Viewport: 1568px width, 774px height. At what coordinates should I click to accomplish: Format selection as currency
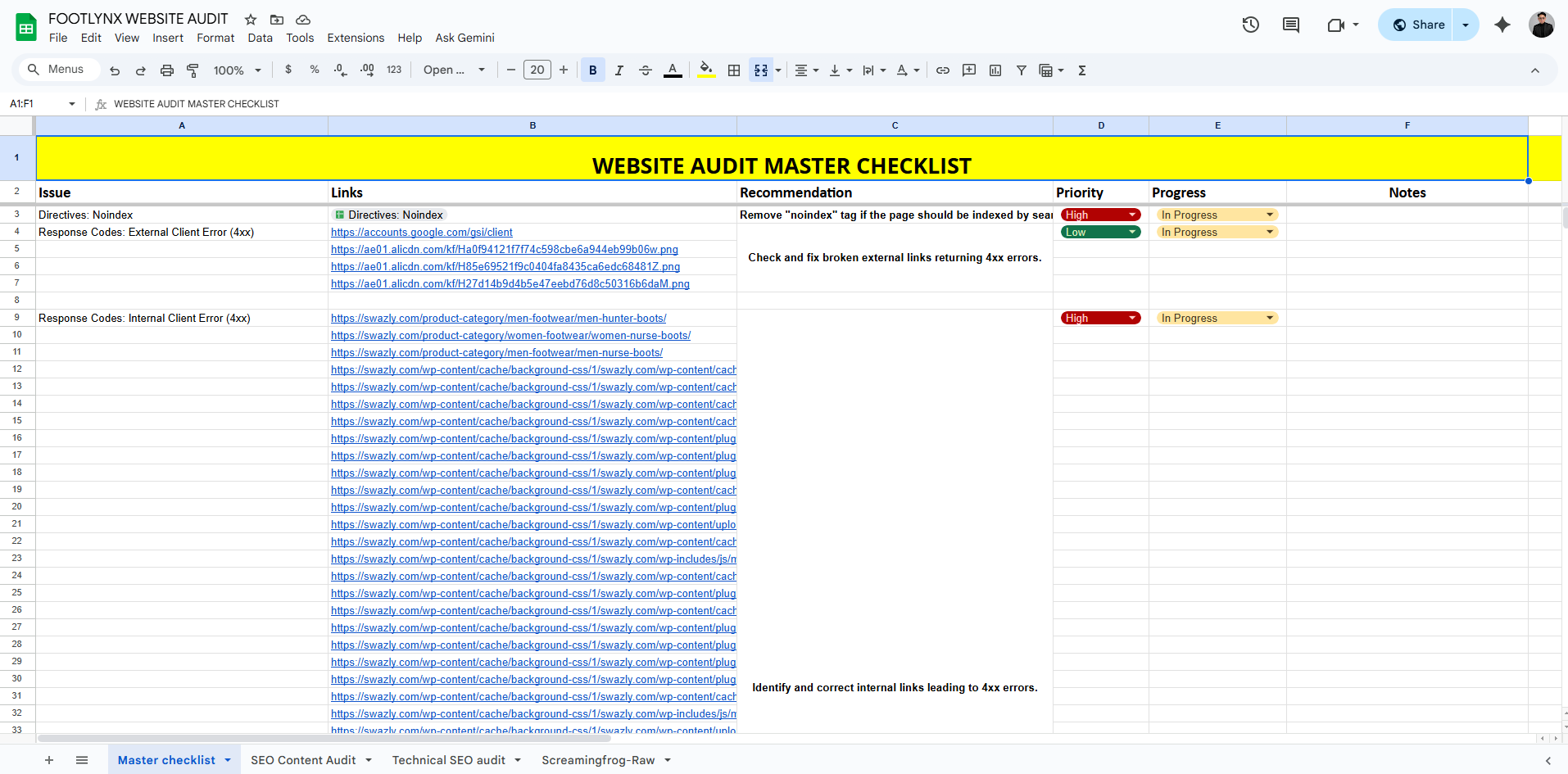[x=288, y=70]
